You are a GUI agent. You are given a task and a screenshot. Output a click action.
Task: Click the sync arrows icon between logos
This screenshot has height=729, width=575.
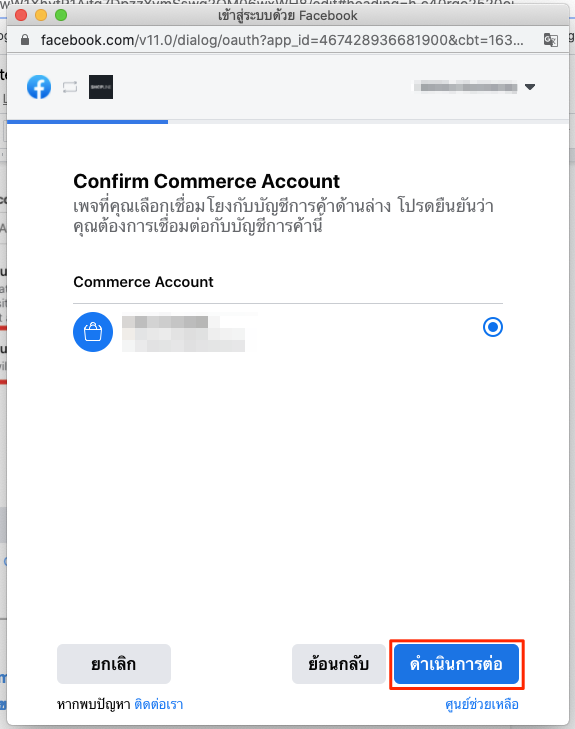pos(70,87)
